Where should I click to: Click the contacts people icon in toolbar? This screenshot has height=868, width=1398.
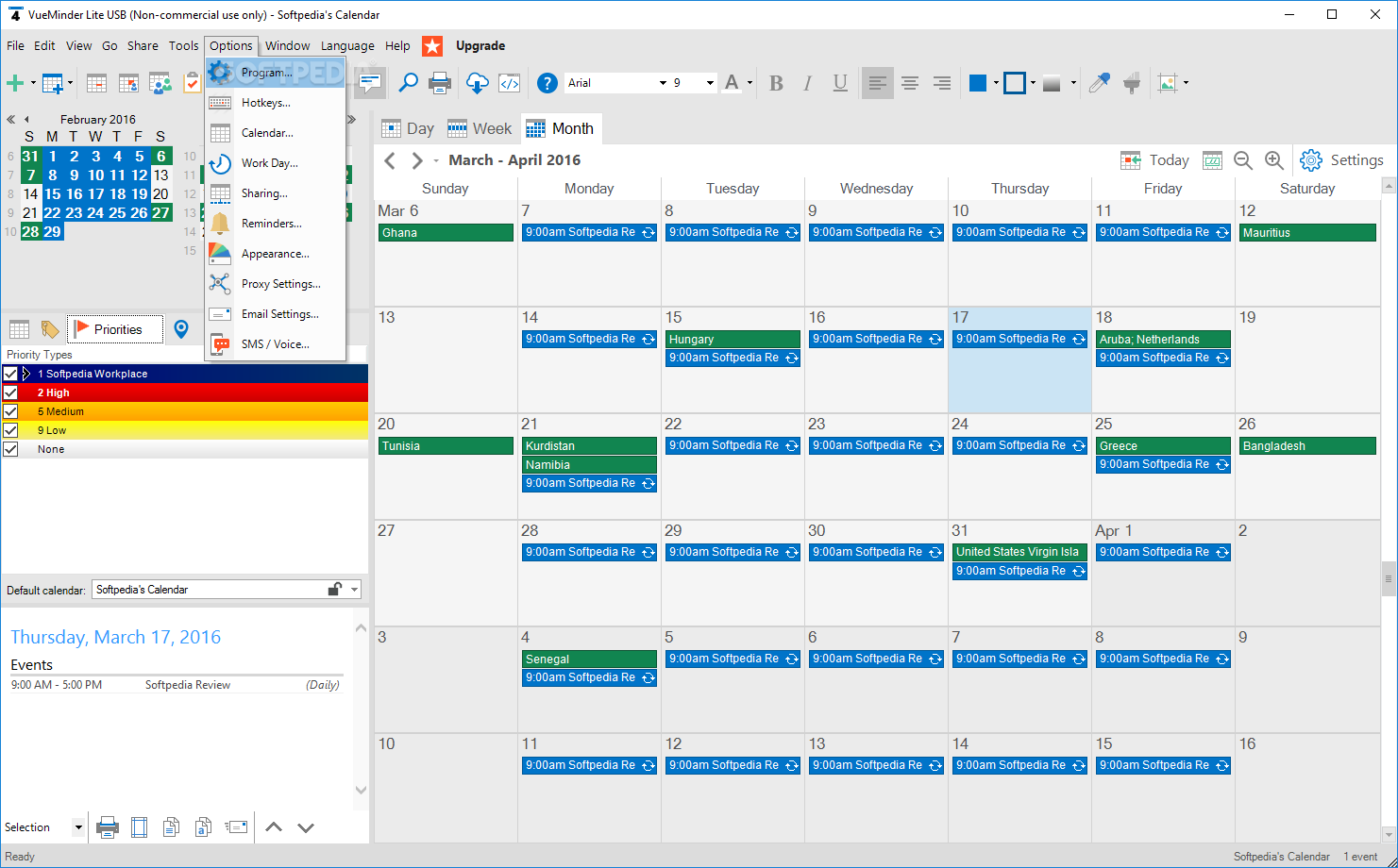(160, 83)
